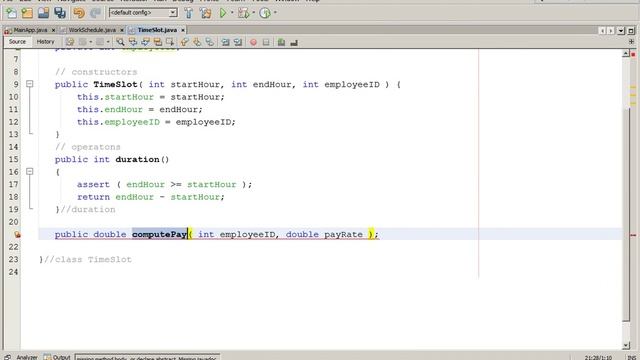The image size is (640, 360).
Task: Click the Stop Macro Recording icon
Action: 266,42
